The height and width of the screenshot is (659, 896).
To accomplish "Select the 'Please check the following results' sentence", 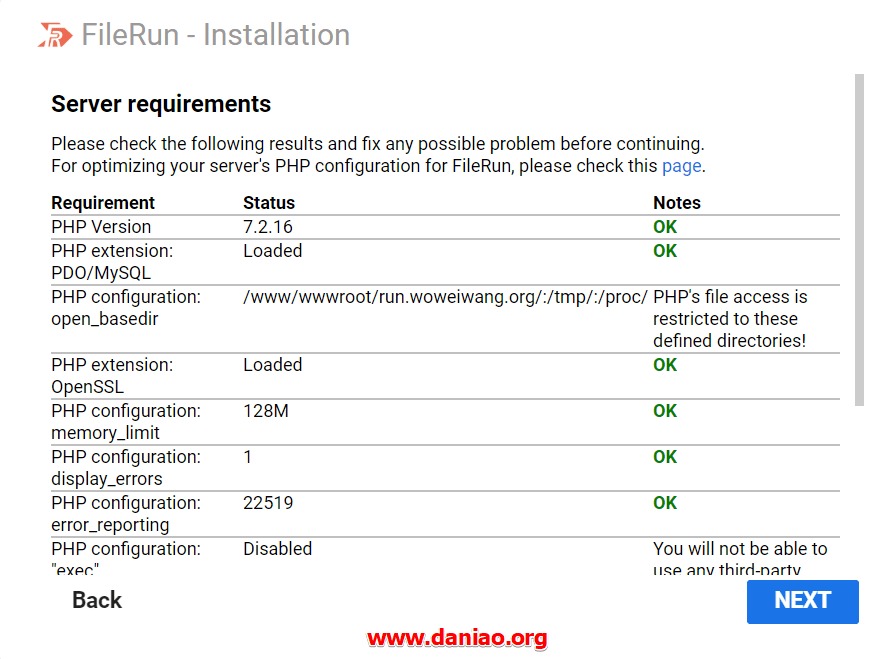I will 378,143.
